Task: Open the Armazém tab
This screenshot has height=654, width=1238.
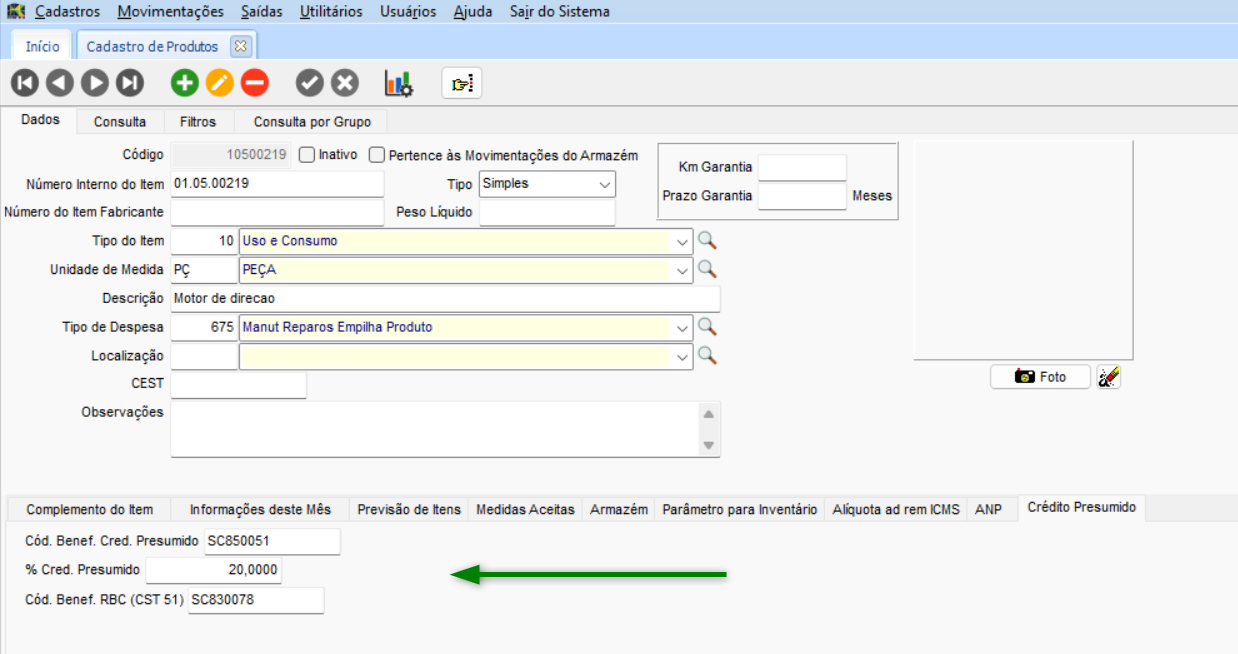Action: [619, 509]
